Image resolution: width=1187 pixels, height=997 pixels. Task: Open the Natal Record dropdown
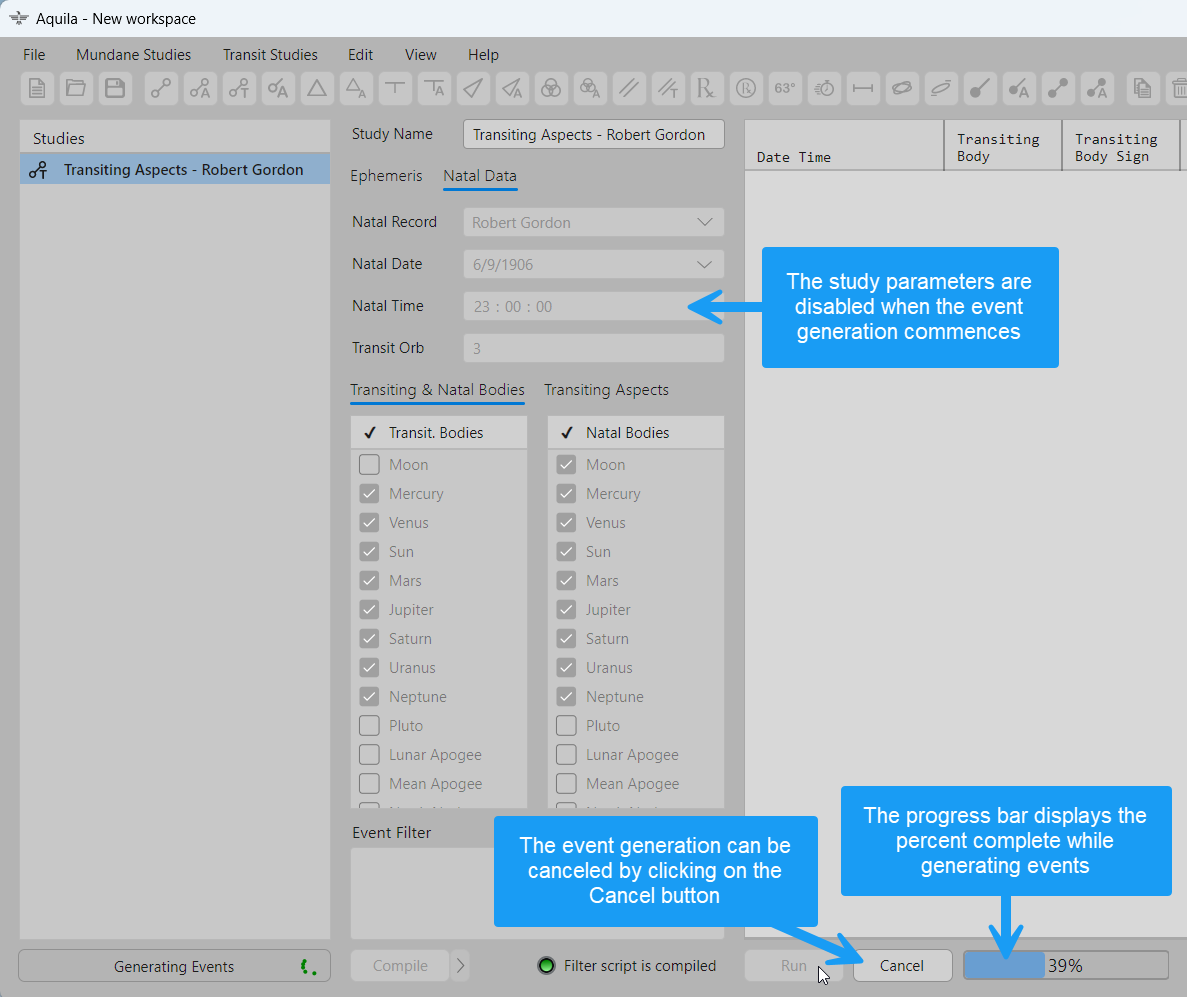pos(594,223)
